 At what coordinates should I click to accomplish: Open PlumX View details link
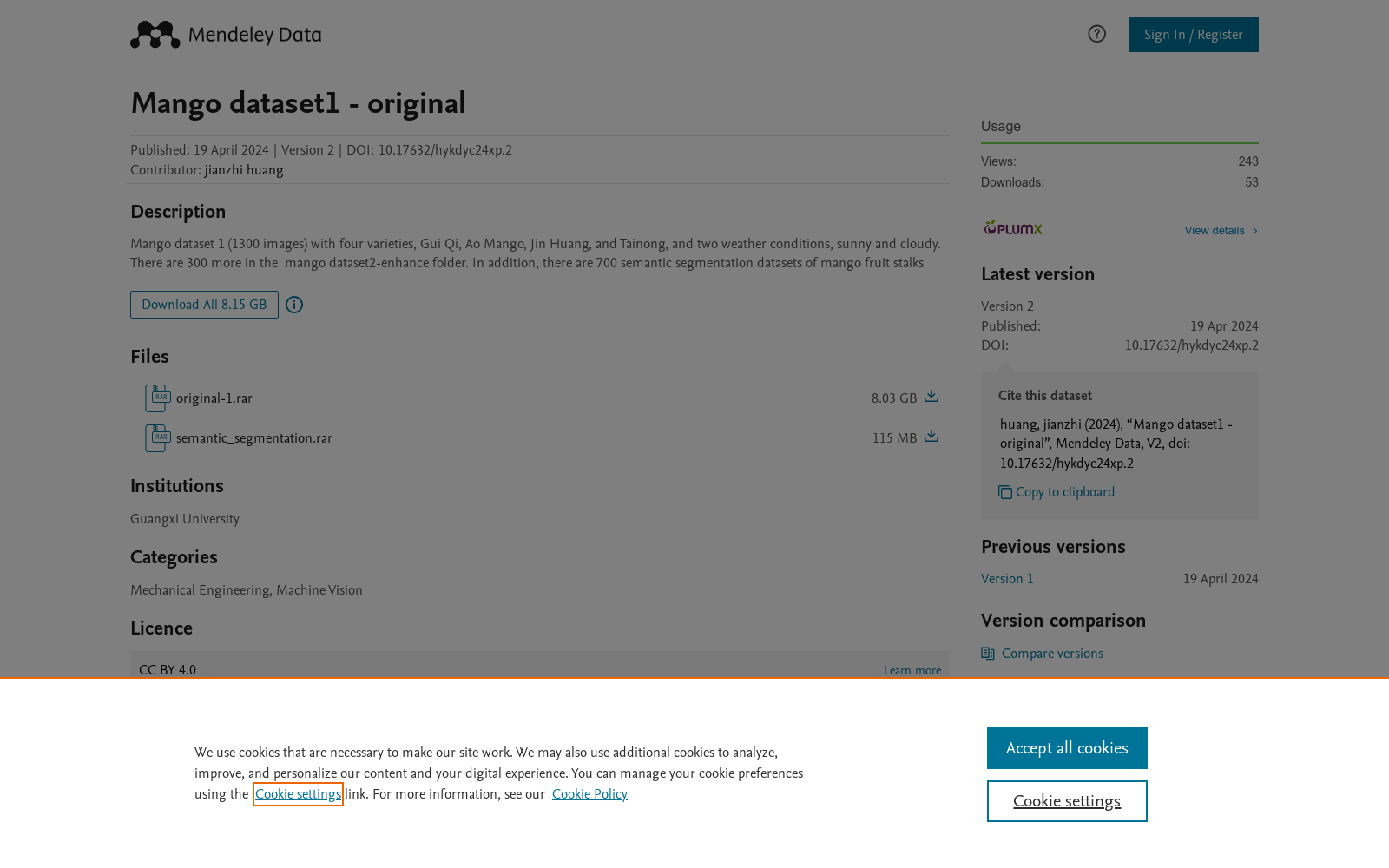tap(1215, 231)
